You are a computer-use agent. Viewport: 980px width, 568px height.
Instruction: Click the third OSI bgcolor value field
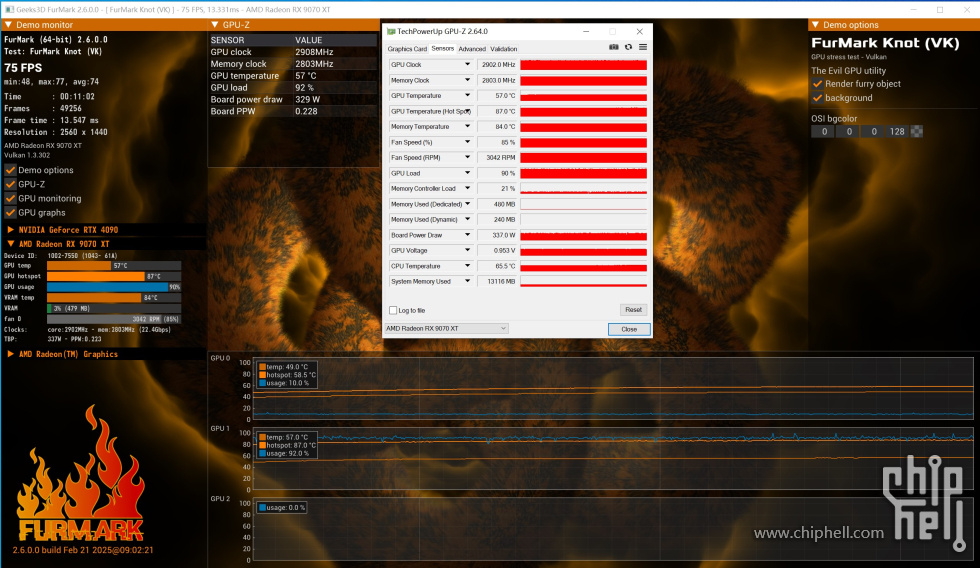click(873, 131)
